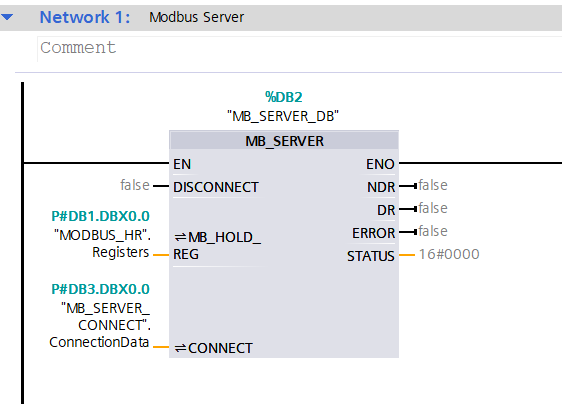
Task: Select the false value at DR
Action: coord(433,208)
